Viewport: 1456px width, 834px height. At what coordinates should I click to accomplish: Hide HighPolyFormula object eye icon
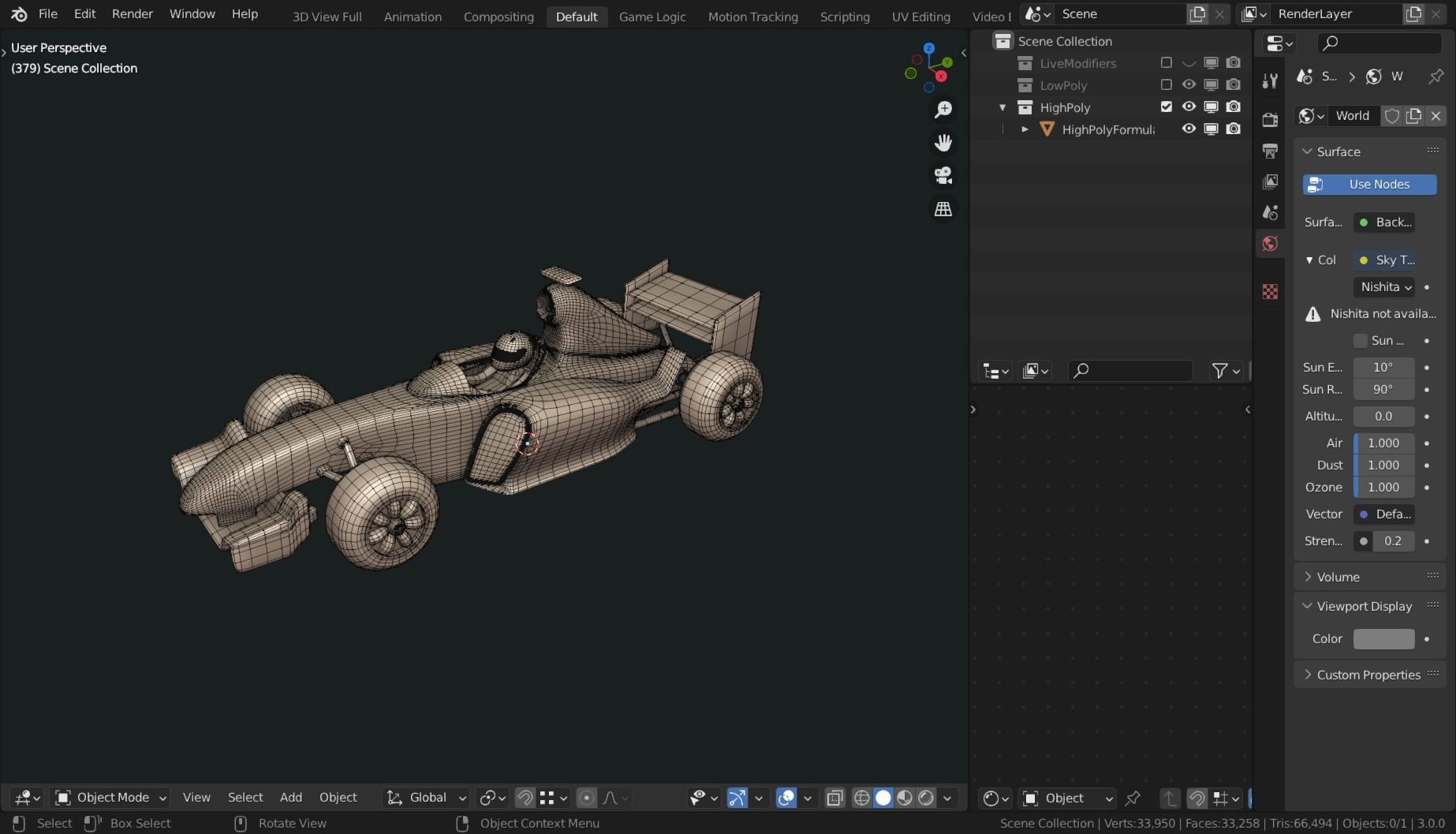click(x=1189, y=129)
